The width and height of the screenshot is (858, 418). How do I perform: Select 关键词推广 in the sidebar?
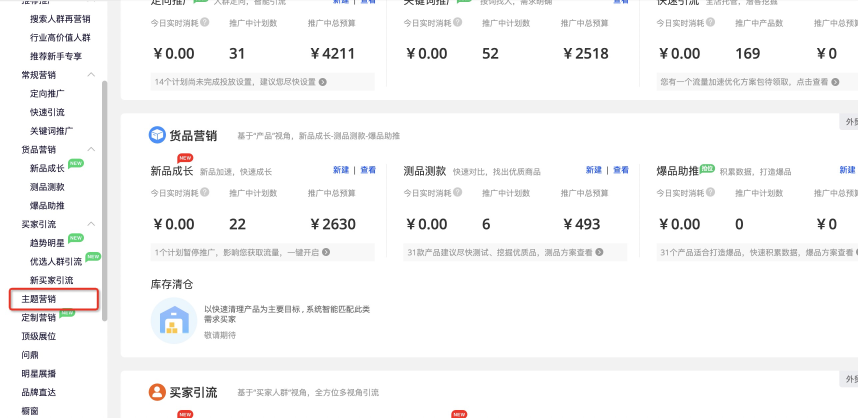click(51, 130)
